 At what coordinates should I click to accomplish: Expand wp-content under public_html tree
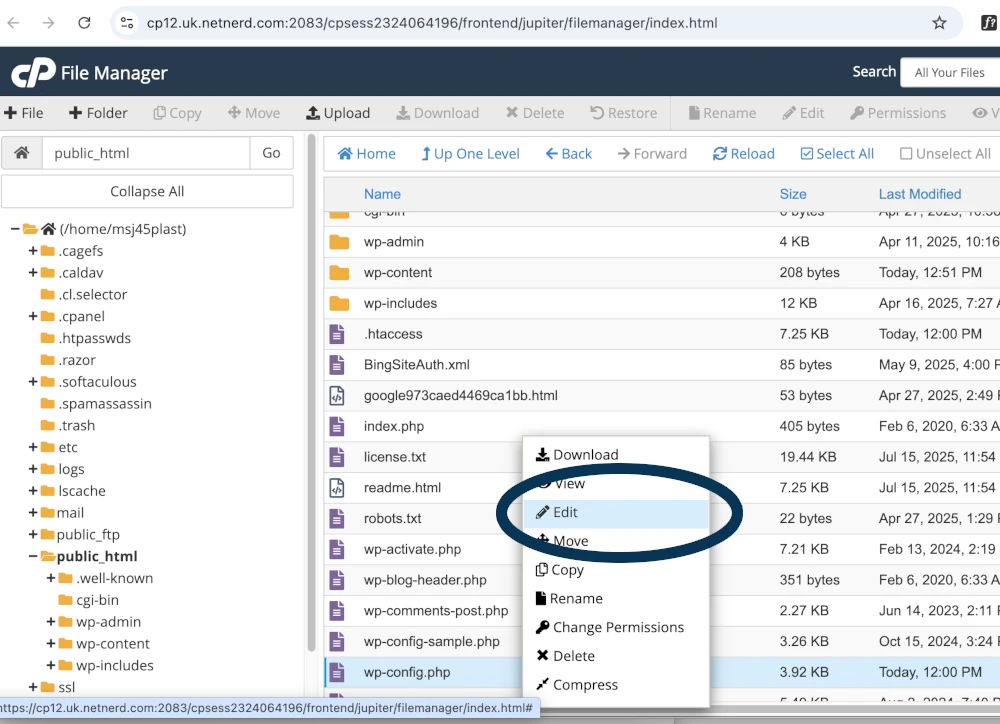pos(50,644)
